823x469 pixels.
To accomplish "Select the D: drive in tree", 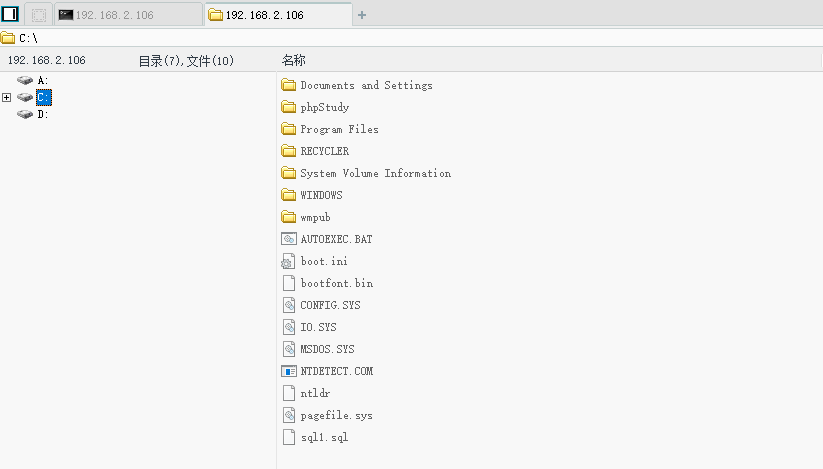I will (43, 114).
